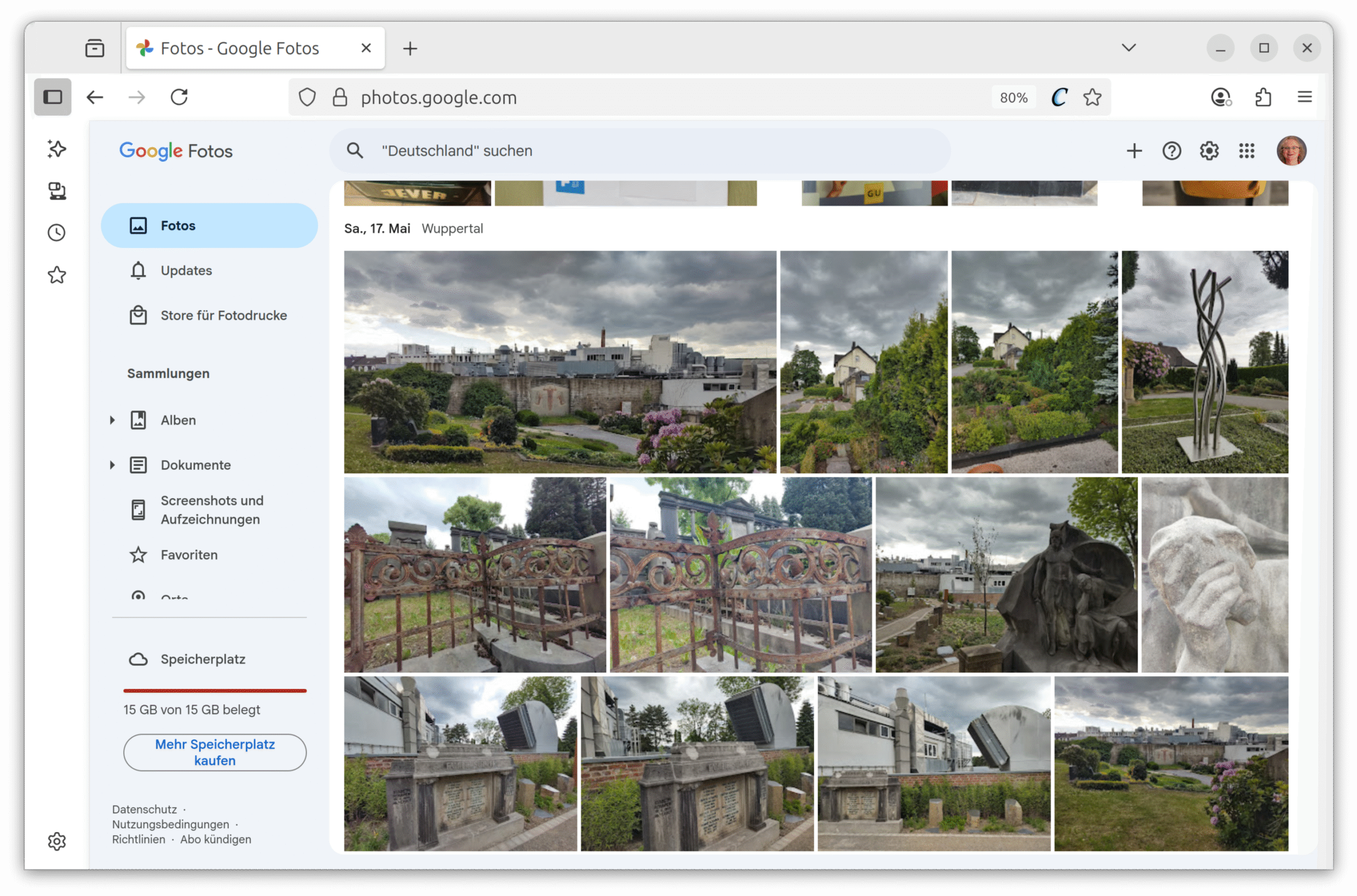
Task: Open Google apps grid launcher
Action: [1246, 151]
